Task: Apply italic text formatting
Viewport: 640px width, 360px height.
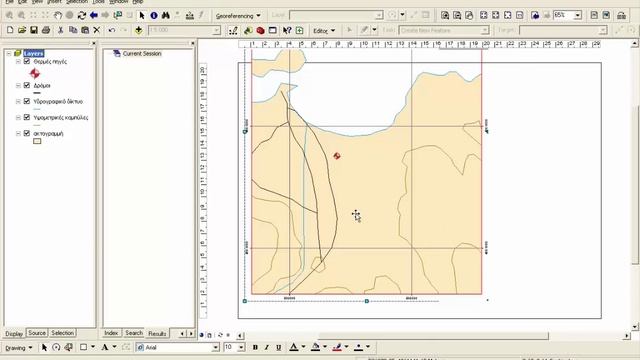Action: point(267,347)
